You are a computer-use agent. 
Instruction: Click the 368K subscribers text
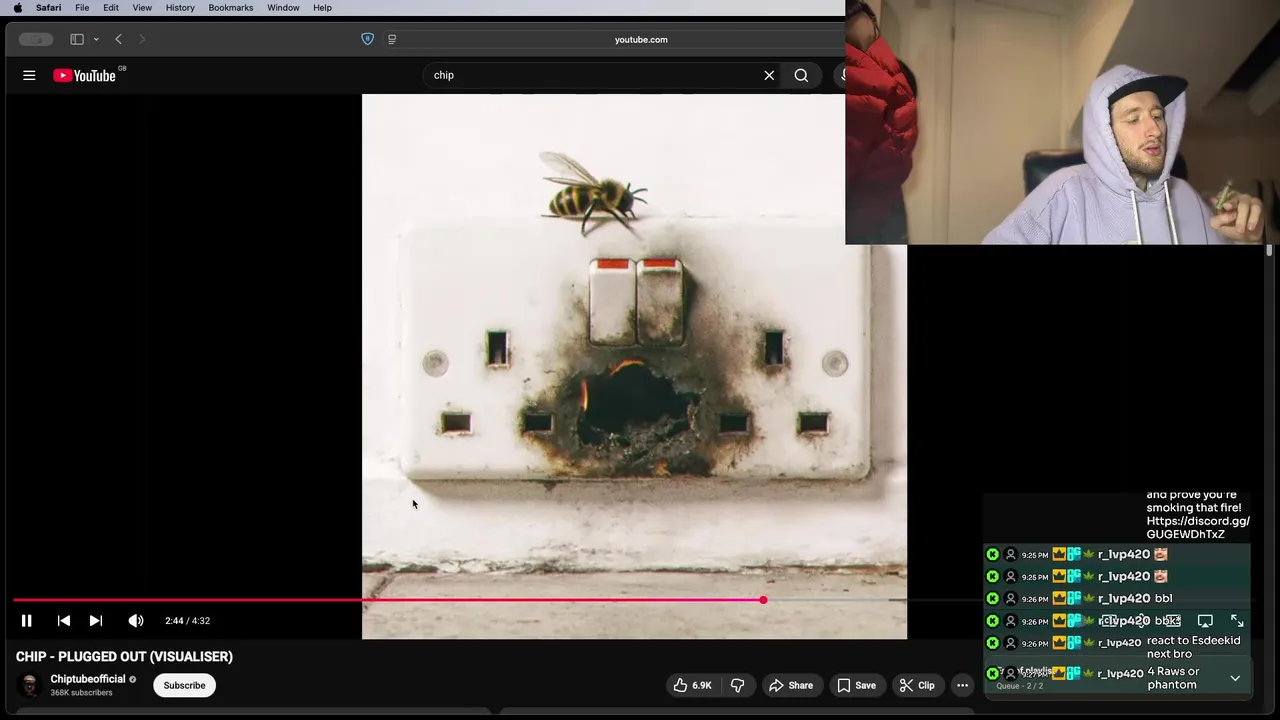[x=81, y=693]
